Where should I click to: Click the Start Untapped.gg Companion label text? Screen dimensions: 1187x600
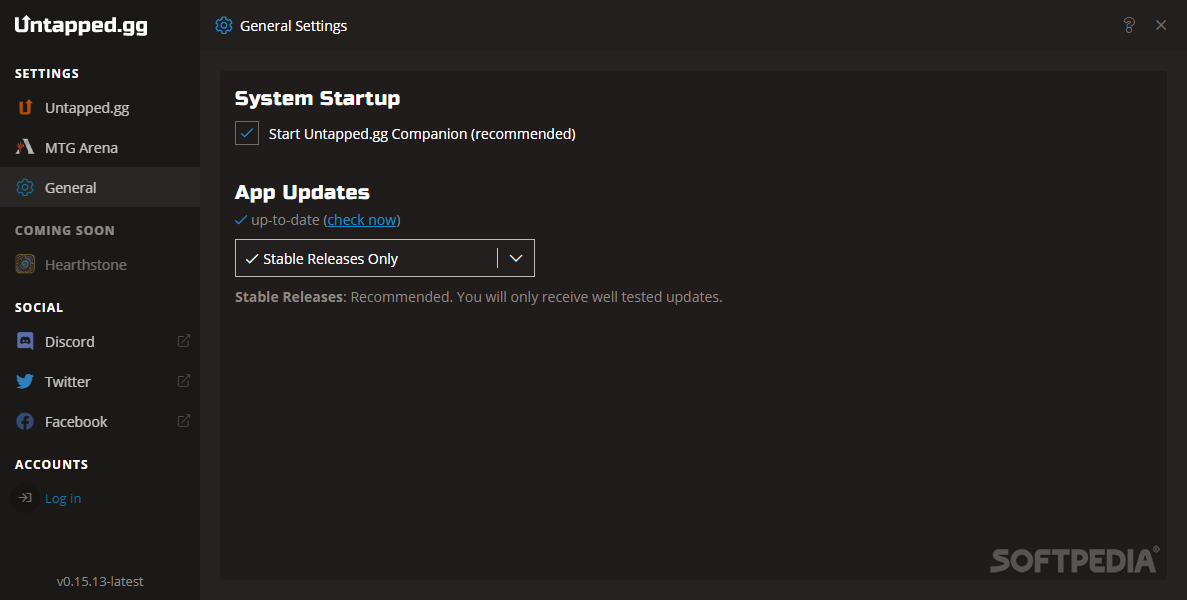422,134
